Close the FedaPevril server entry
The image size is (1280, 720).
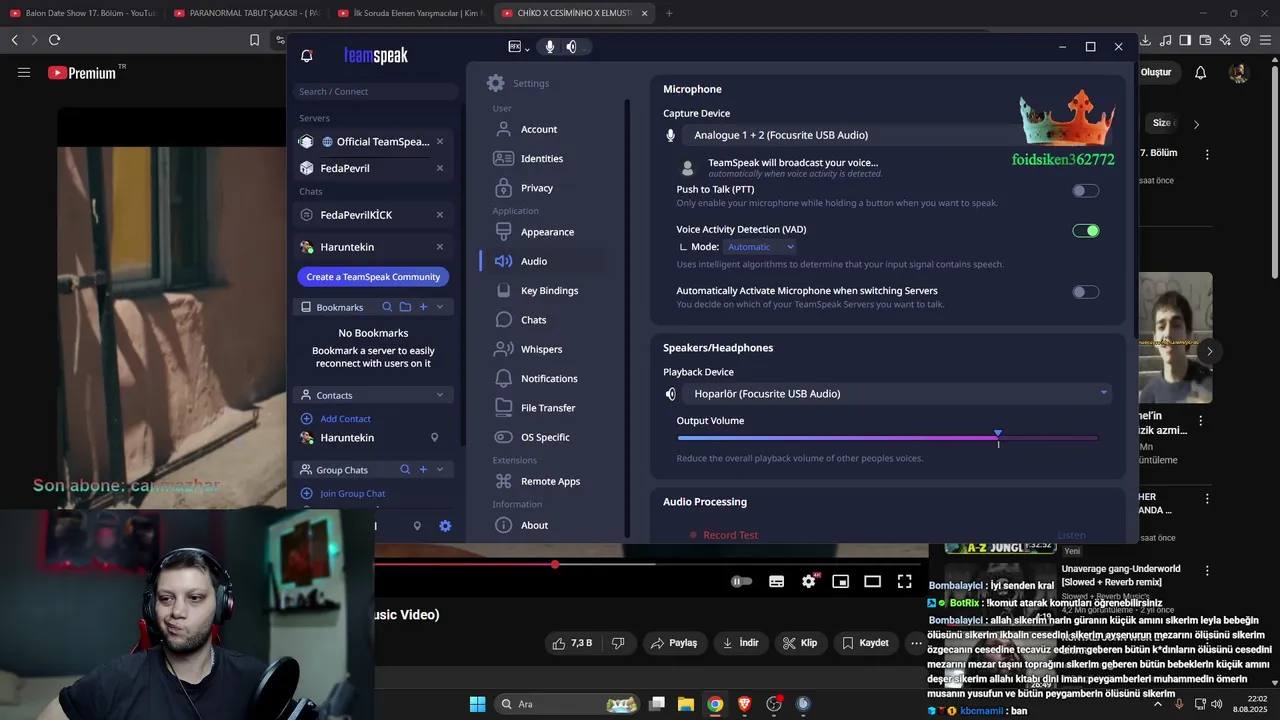pyautogui.click(x=440, y=168)
